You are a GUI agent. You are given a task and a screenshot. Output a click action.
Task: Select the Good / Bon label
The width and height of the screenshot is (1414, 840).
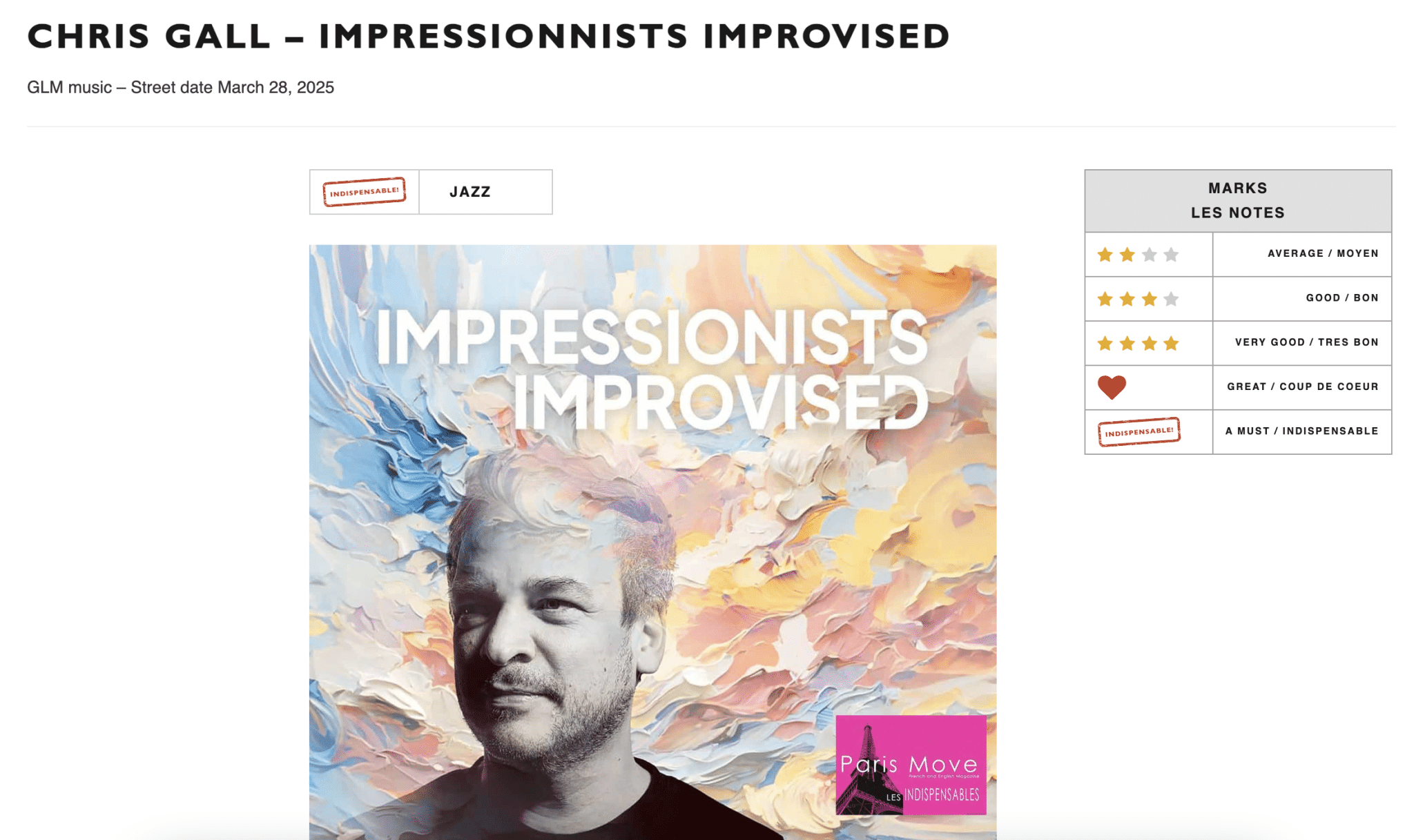pyautogui.click(x=1342, y=298)
